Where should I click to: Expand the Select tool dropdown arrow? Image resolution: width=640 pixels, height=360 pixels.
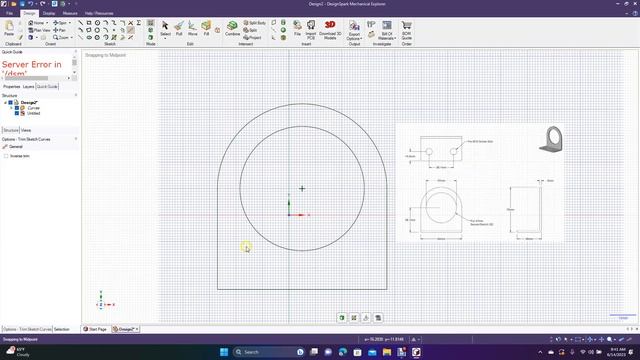[x=165, y=38]
